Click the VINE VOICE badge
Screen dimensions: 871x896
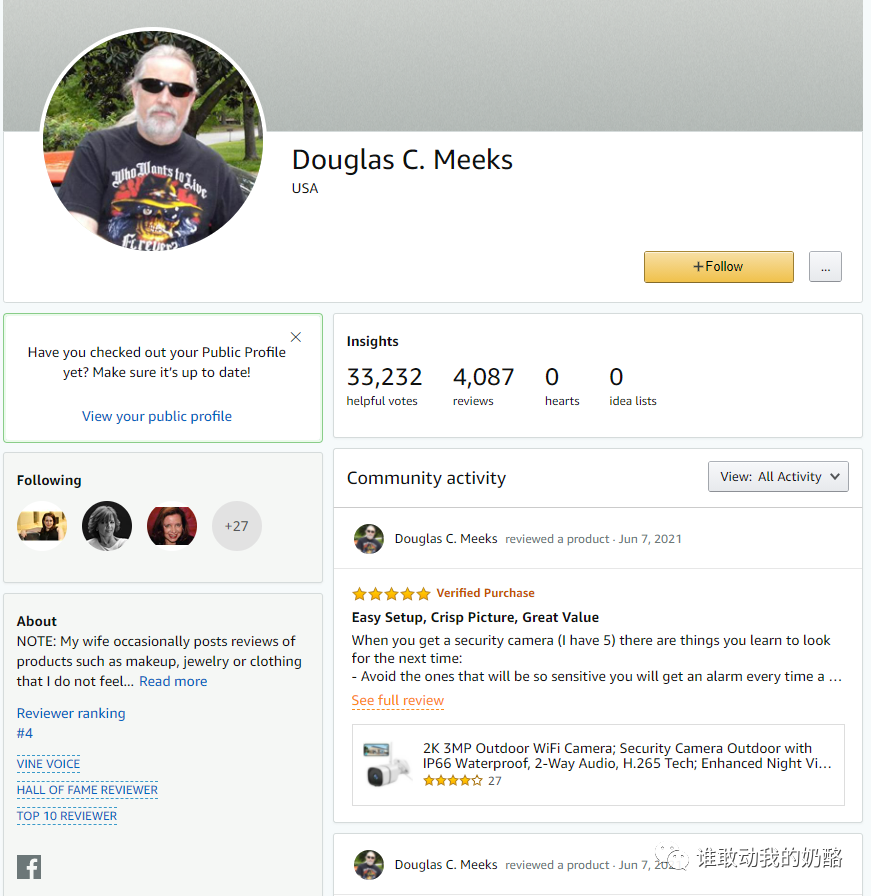(48, 764)
